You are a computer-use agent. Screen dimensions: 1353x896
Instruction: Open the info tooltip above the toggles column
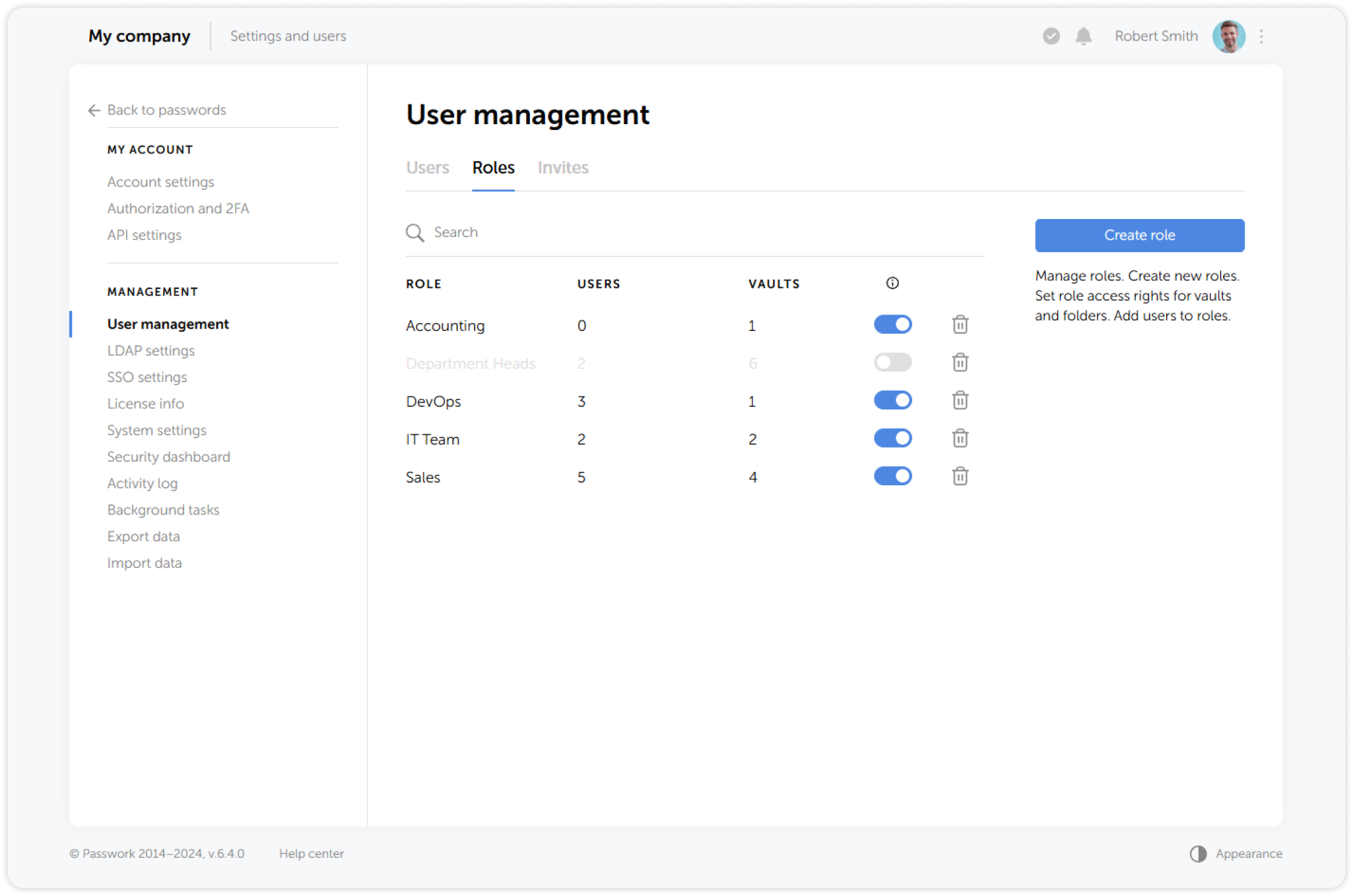[892, 283]
